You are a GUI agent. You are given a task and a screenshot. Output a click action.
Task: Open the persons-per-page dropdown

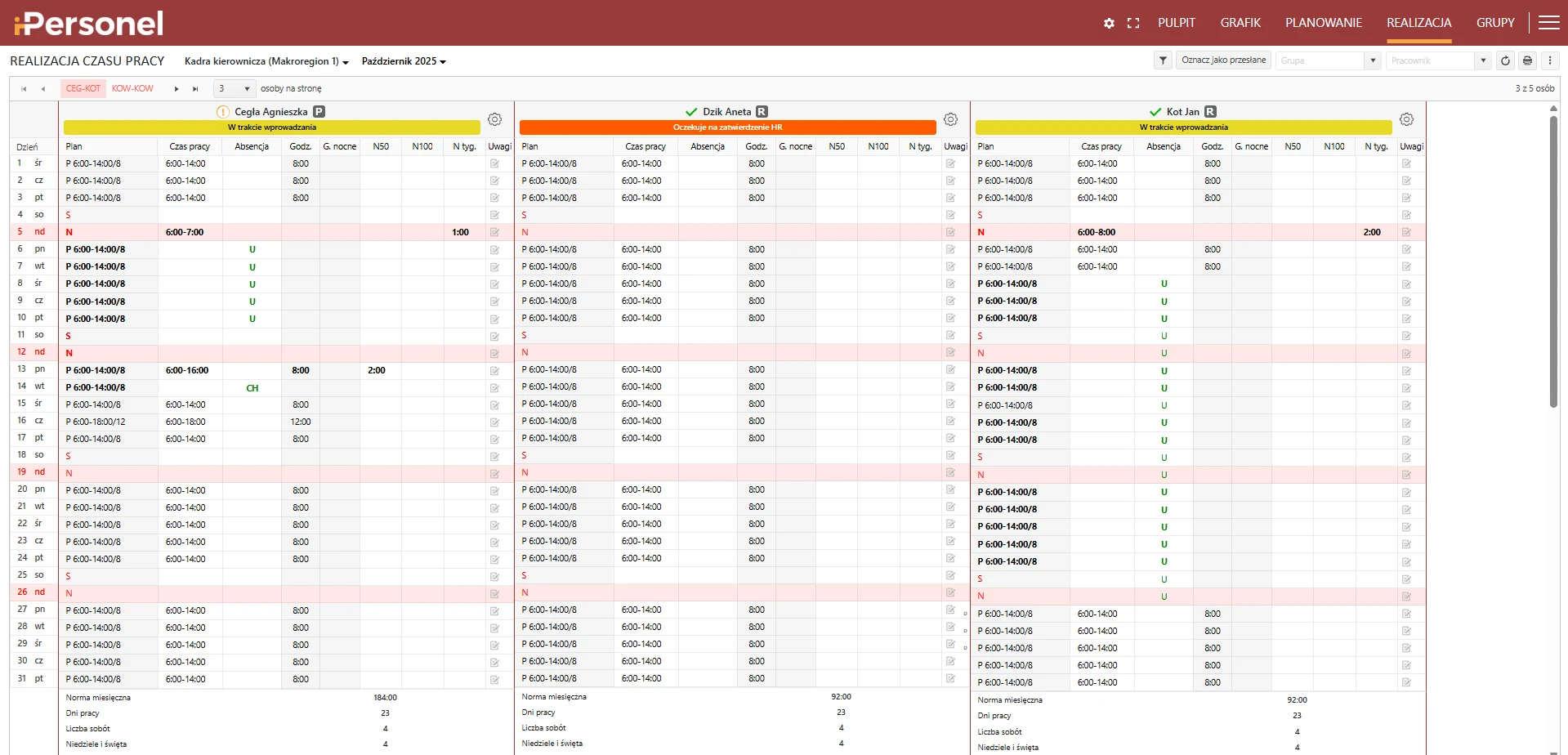point(235,88)
